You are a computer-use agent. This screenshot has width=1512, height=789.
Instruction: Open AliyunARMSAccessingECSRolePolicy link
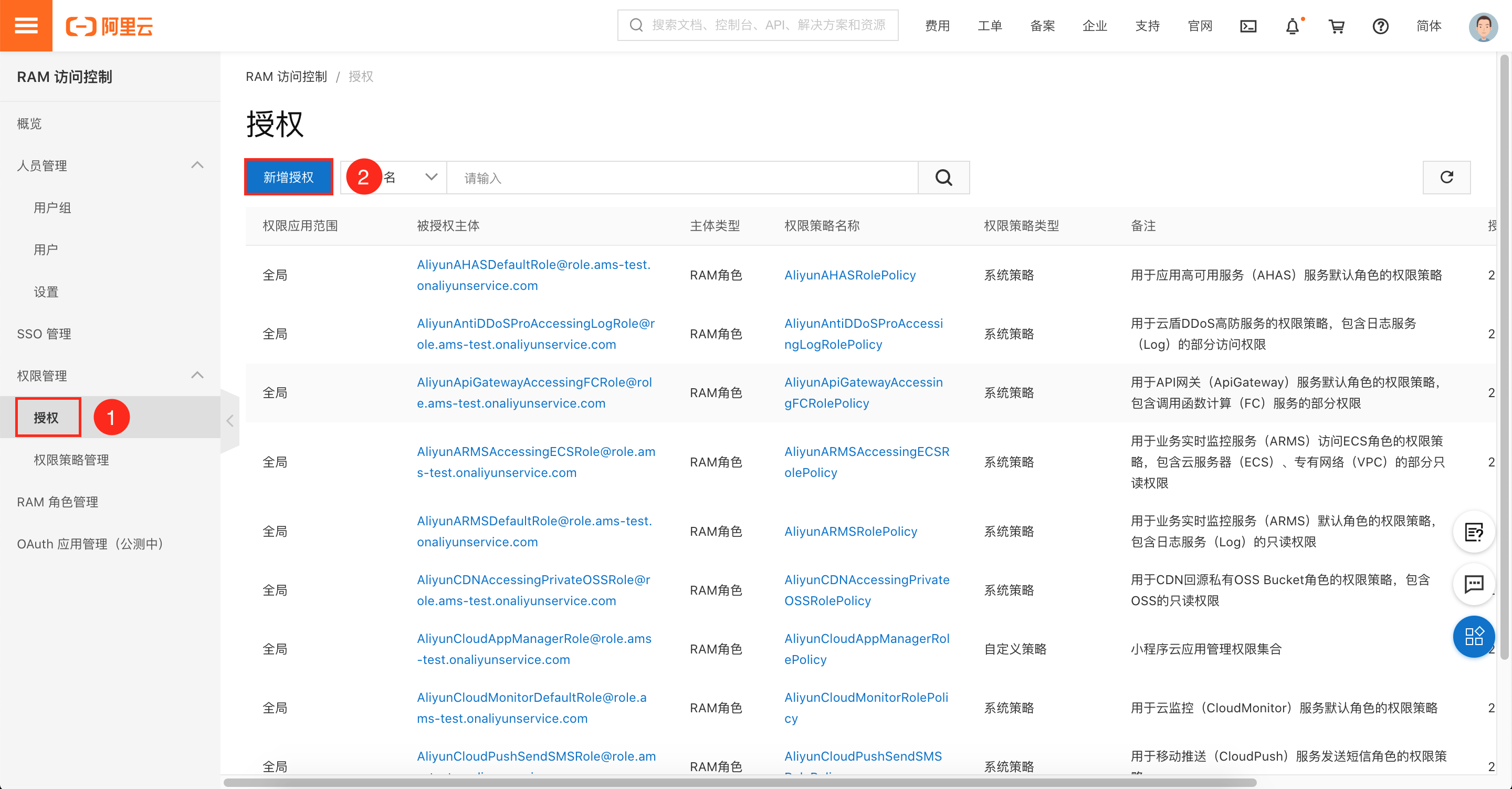click(x=866, y=462)
